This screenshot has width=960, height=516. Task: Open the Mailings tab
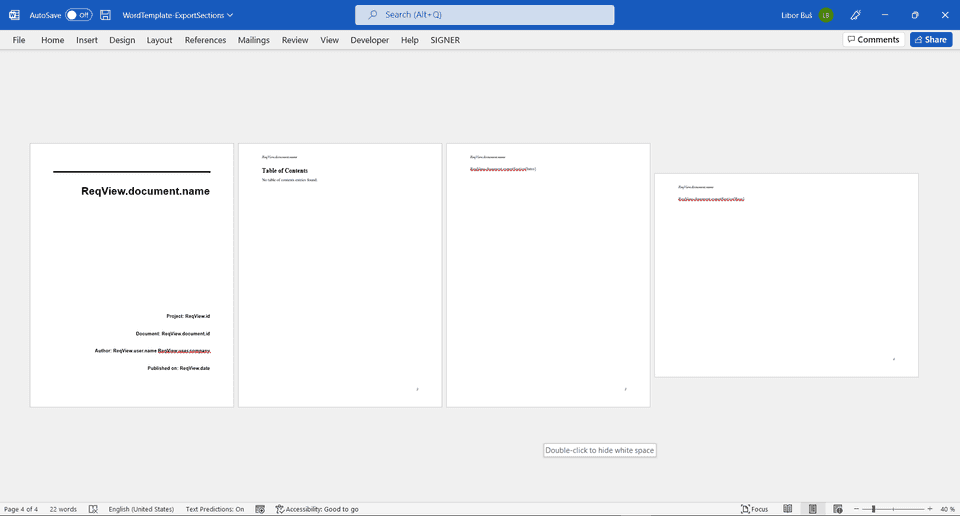click(x=253, y=40)
